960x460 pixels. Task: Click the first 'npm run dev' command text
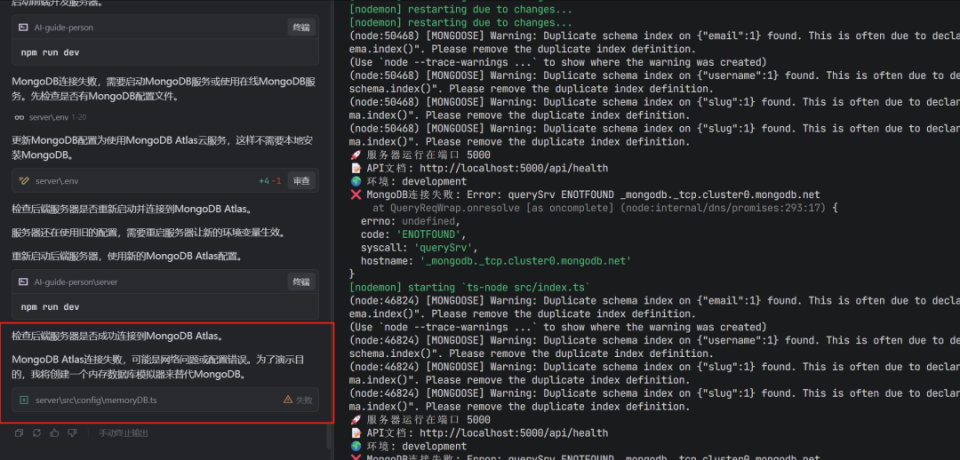pyautogui.click(x=50, y=51)
